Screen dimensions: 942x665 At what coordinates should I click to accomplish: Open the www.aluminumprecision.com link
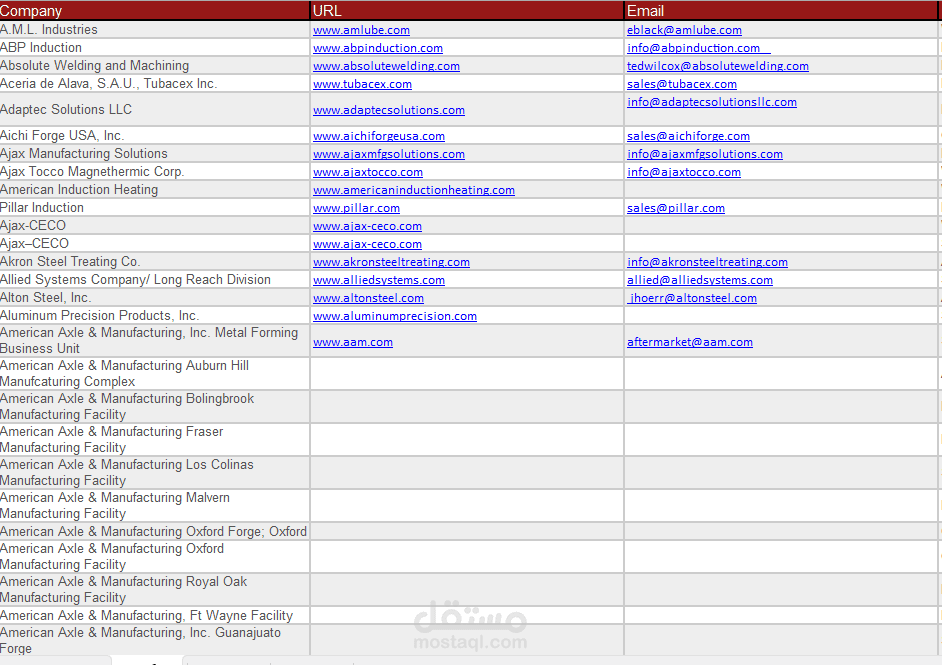pos(395,317)
